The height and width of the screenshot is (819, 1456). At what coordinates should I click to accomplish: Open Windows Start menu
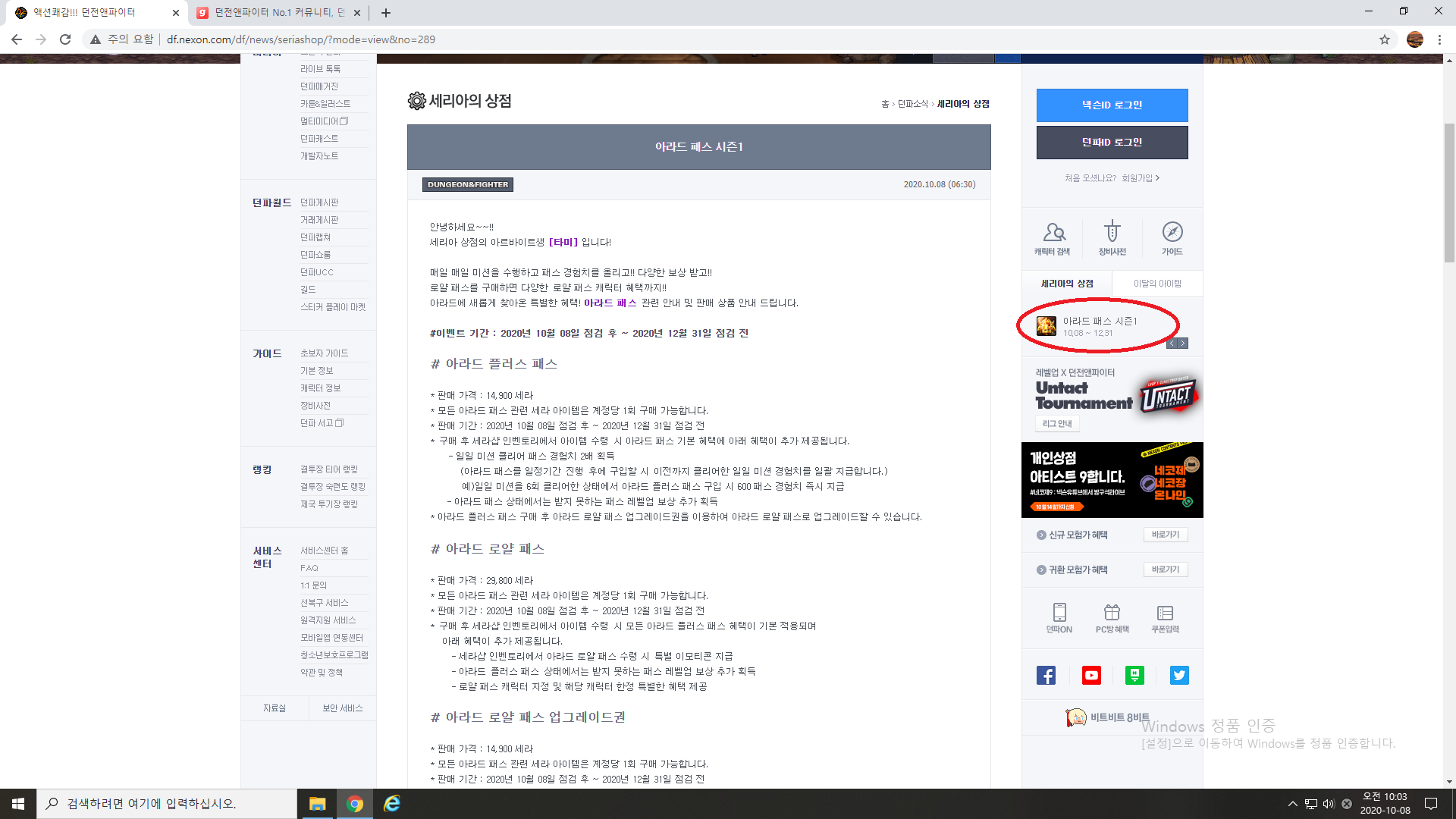pos(18,804)
